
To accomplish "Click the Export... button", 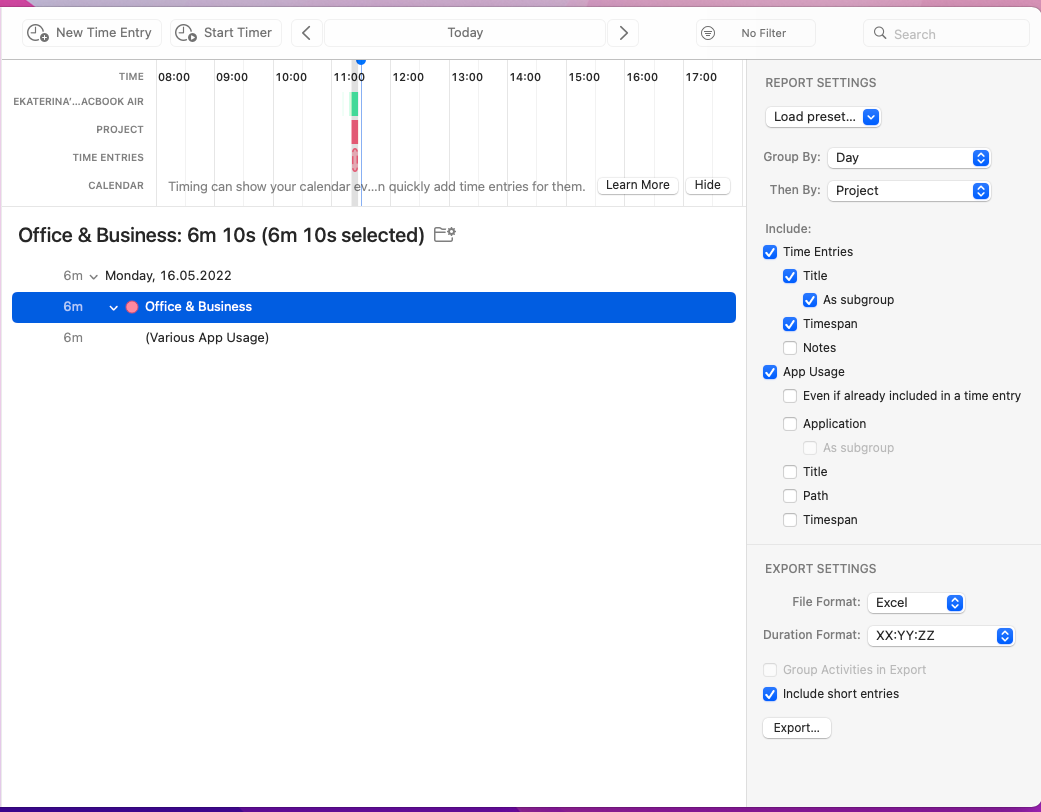I will tap(797, 728).
